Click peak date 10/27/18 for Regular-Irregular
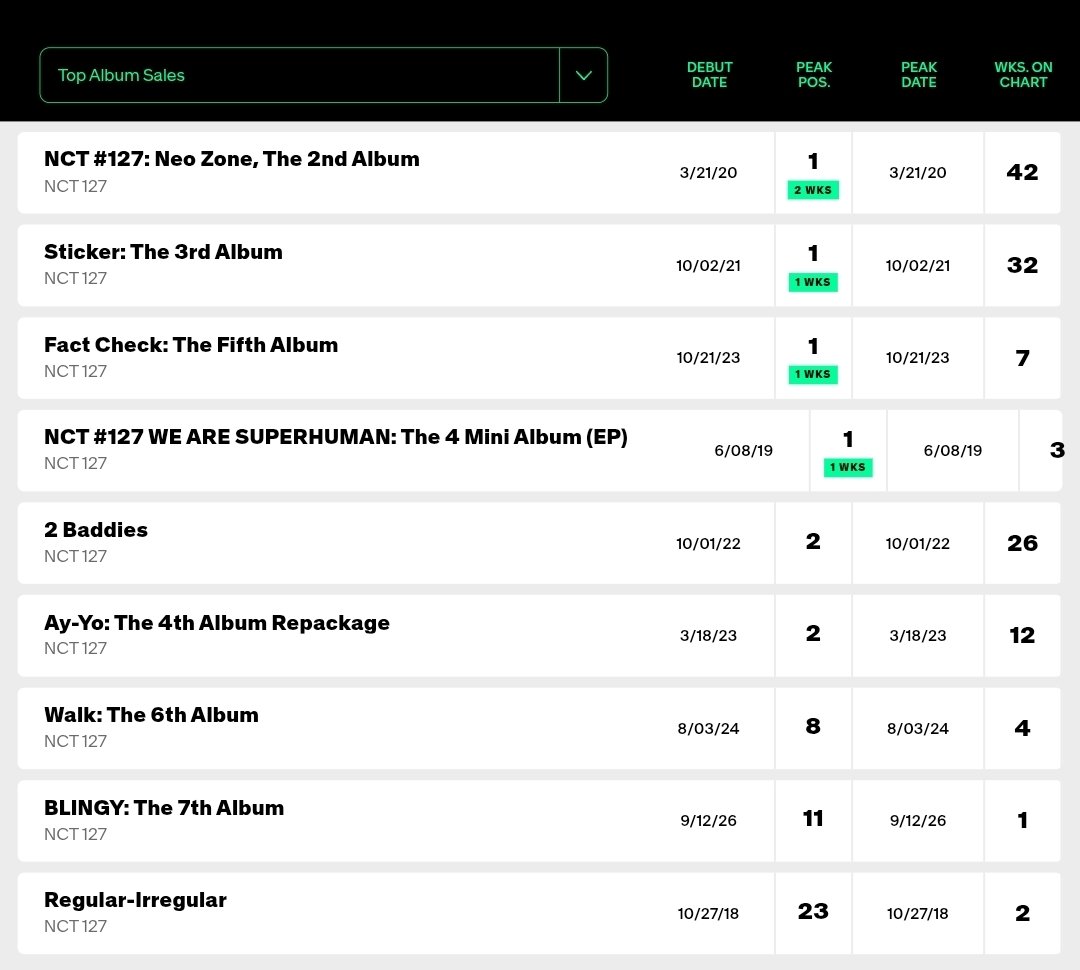 point(917,914)
